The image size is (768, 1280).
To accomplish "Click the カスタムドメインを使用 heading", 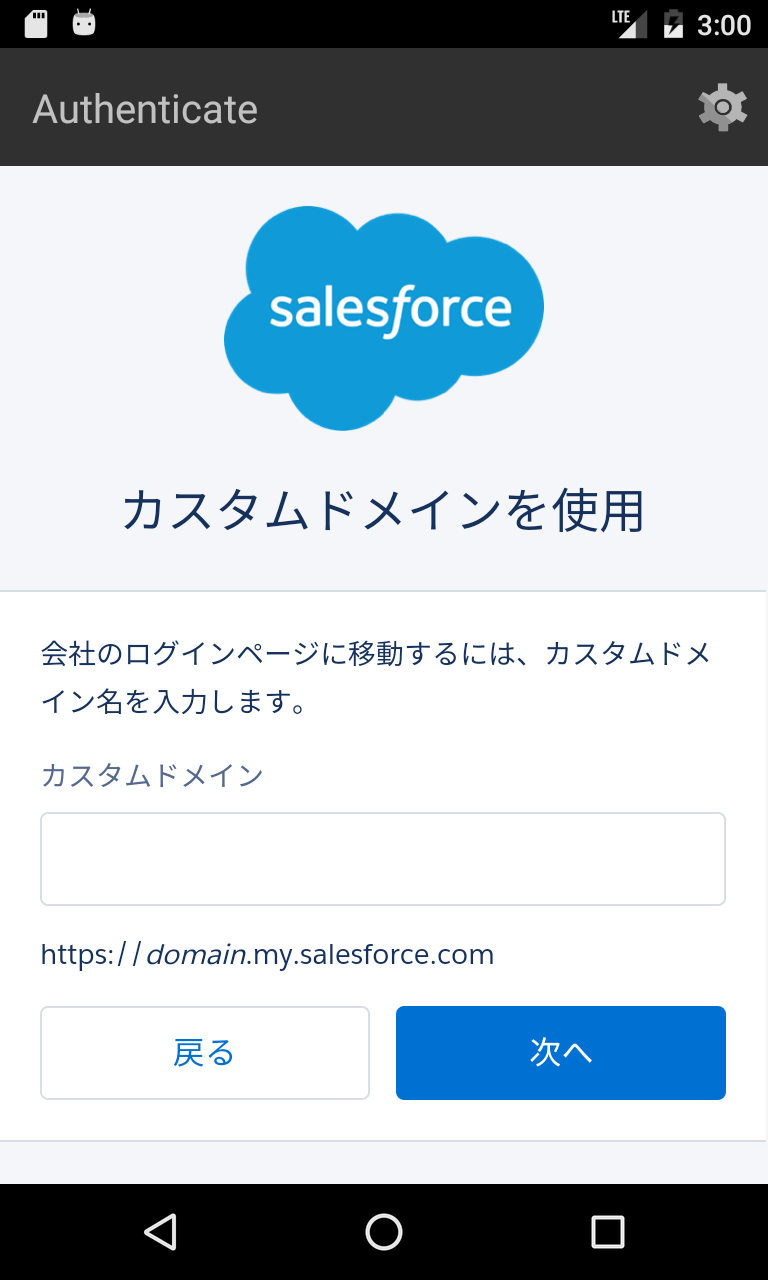I will [383, 510].
